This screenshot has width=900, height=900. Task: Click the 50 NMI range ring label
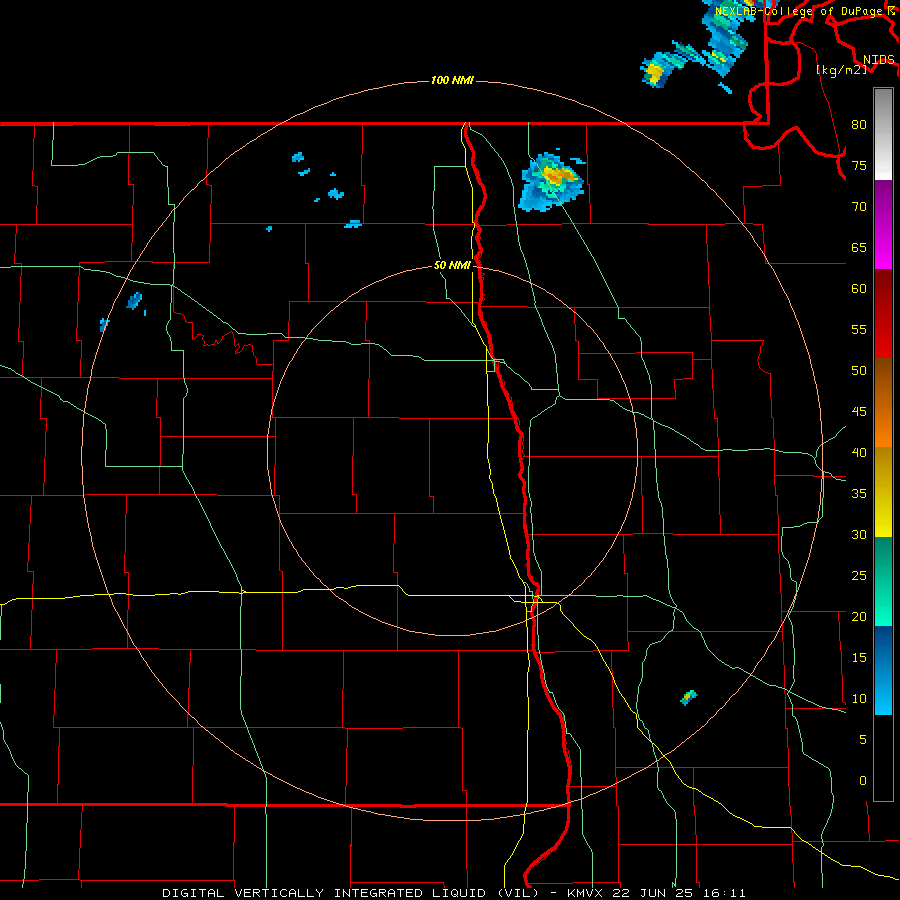pyautogui.click(x=452, y=265)
